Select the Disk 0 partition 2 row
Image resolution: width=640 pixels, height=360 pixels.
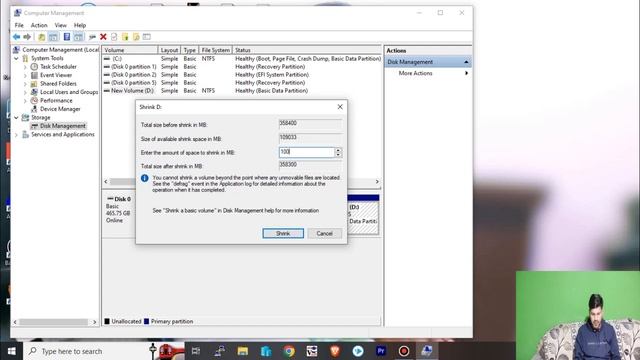[242, 75]
